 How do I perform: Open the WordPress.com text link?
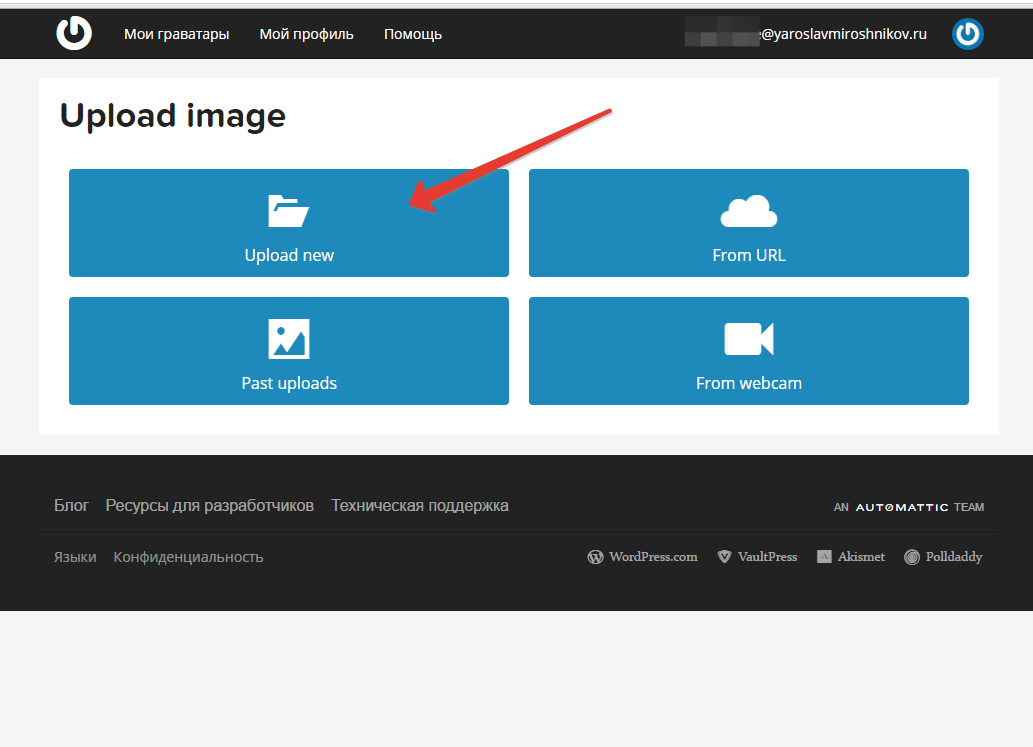click(x=653, y=557)
